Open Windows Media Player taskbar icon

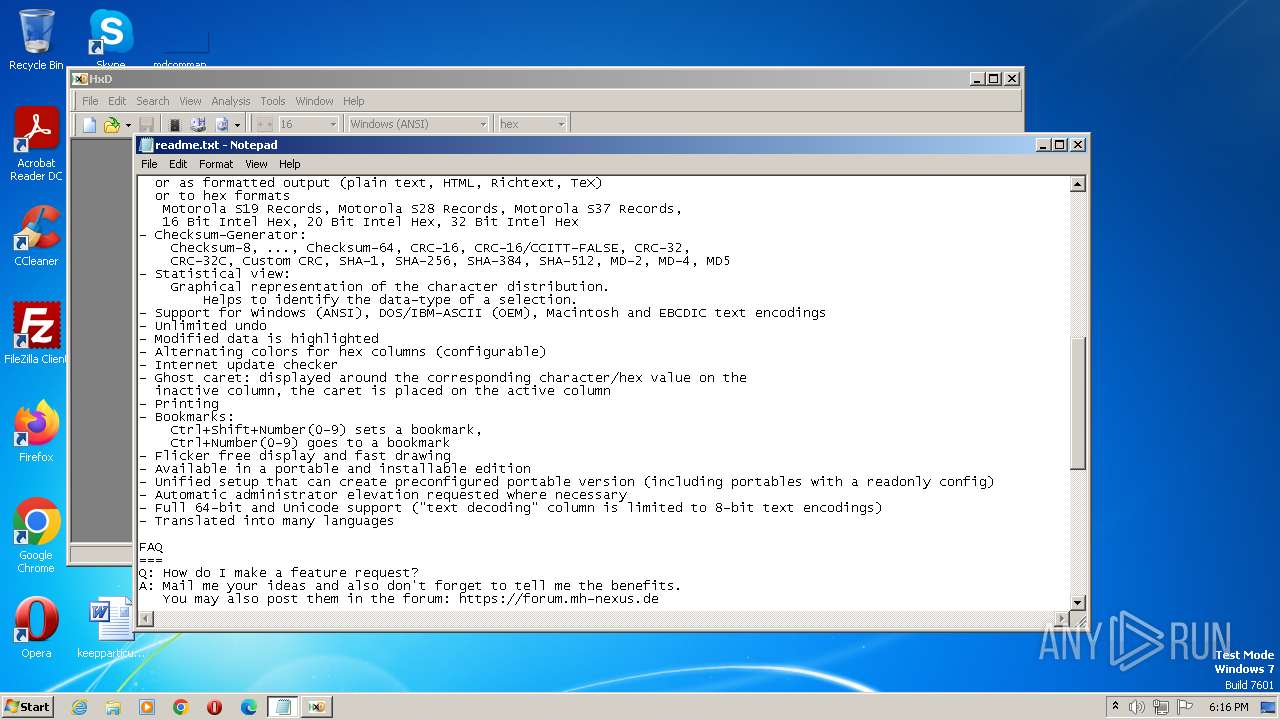147,707
